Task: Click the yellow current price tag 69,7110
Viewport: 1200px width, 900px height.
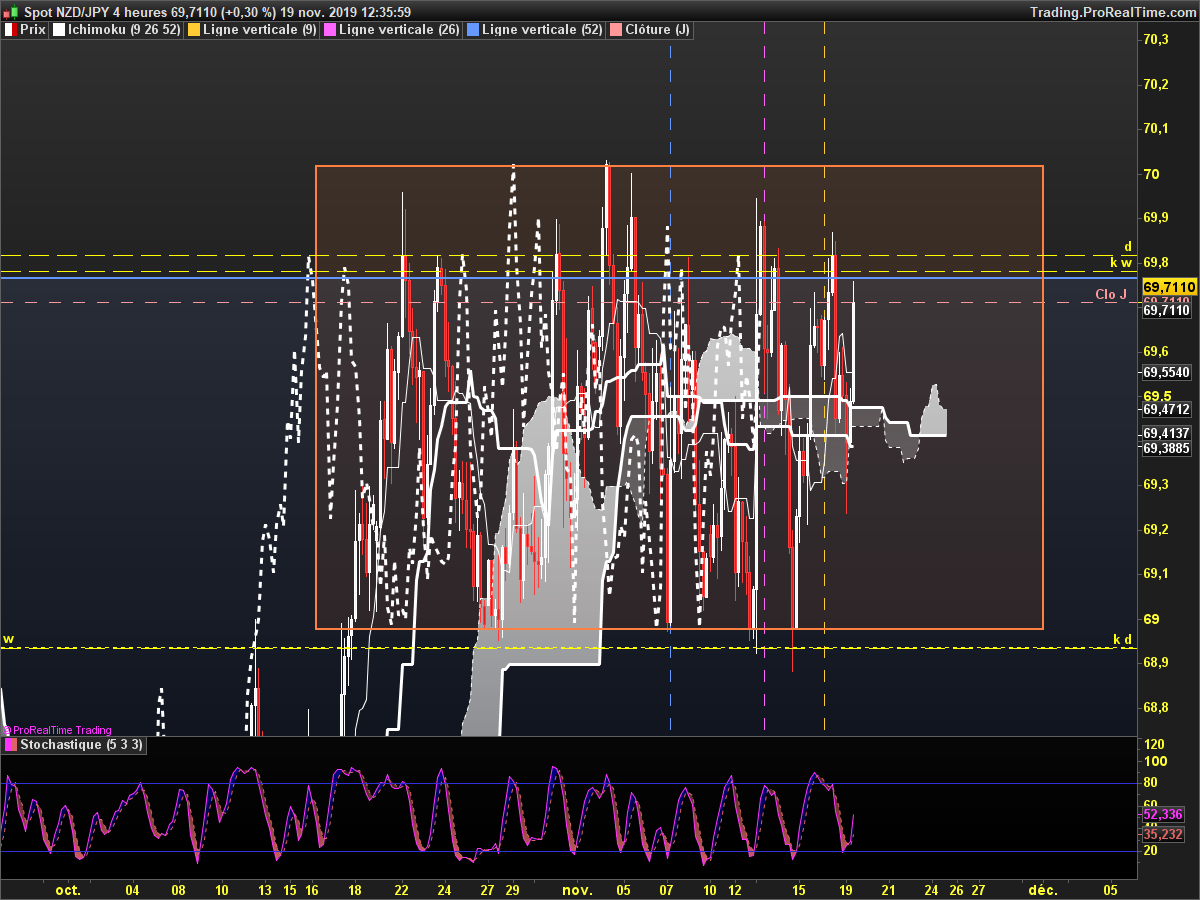Action: pyautogui.click(x=1169, y=287)
